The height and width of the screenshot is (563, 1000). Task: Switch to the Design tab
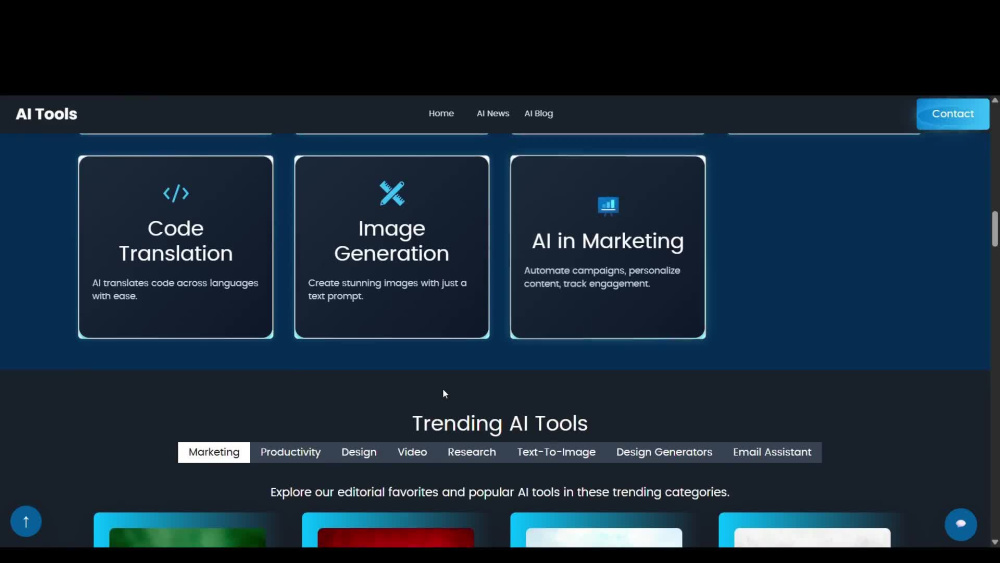(x=359, y=452)
